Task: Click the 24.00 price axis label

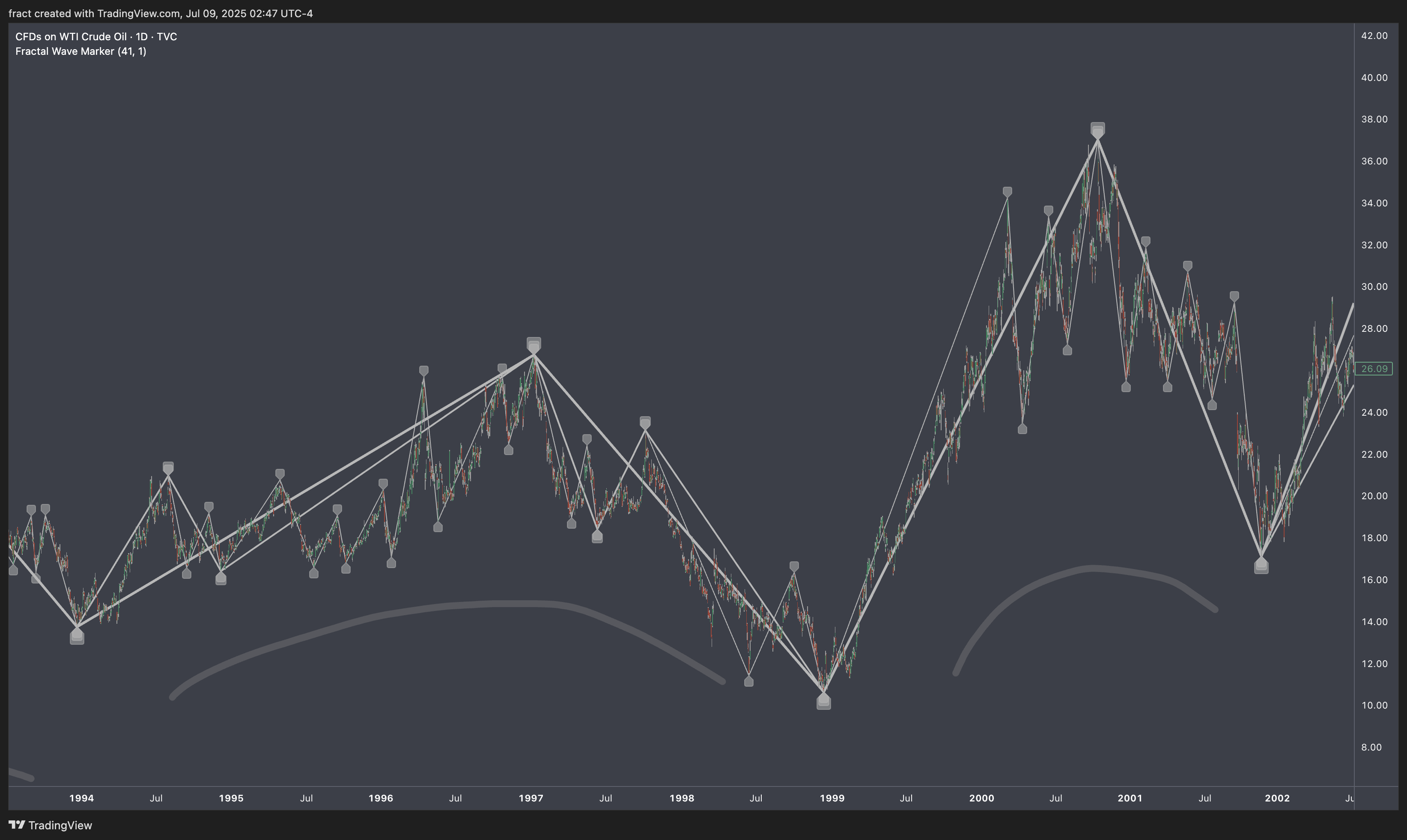Action: pos(1374,413)
